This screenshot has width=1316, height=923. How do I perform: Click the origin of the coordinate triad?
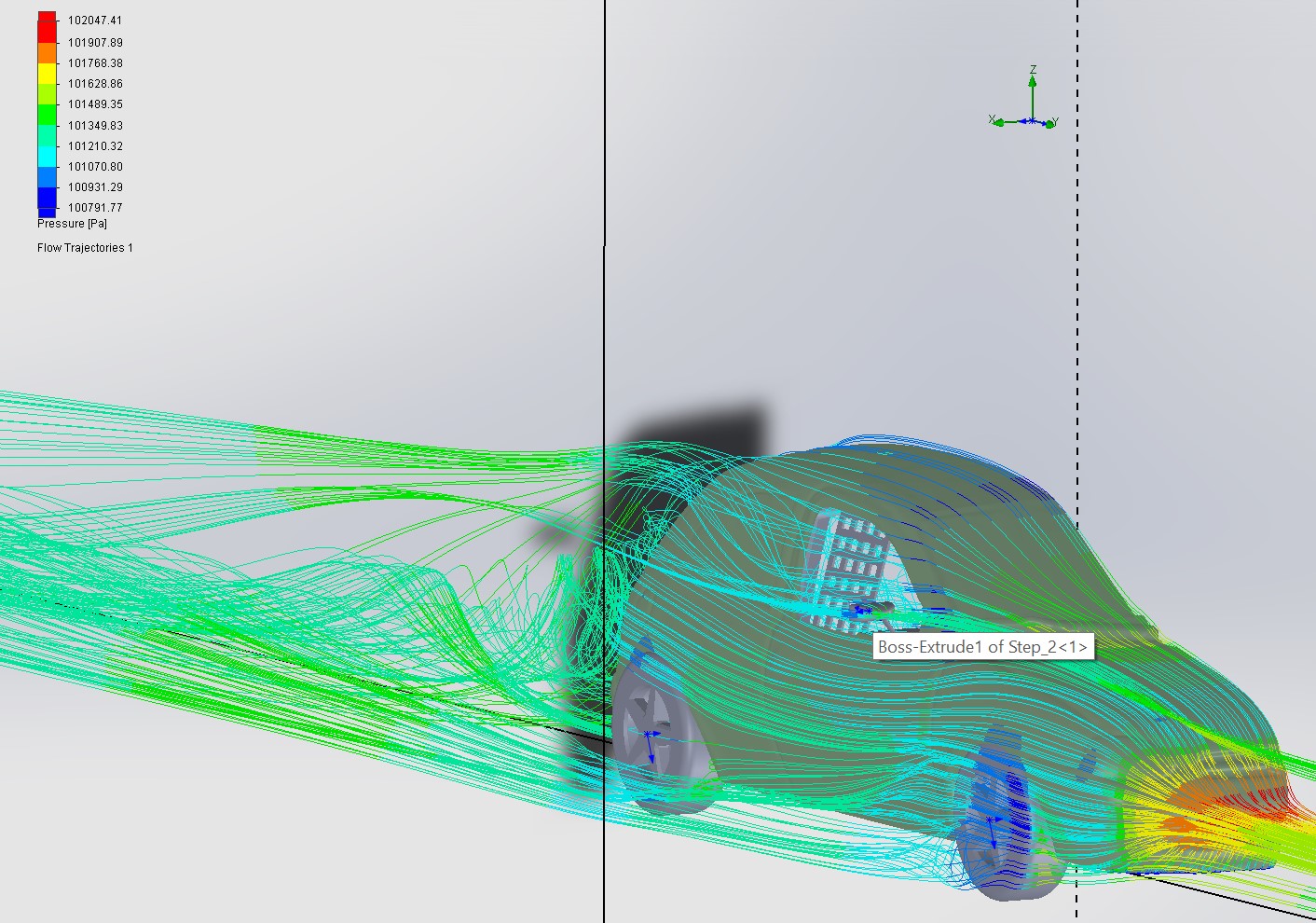[x=1031, y=119]
